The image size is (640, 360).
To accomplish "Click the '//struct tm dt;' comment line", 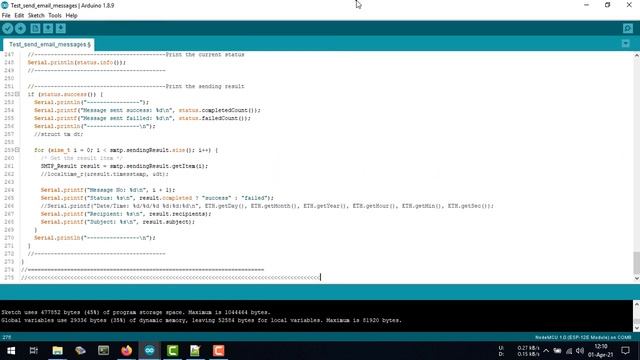I will 58,134.
